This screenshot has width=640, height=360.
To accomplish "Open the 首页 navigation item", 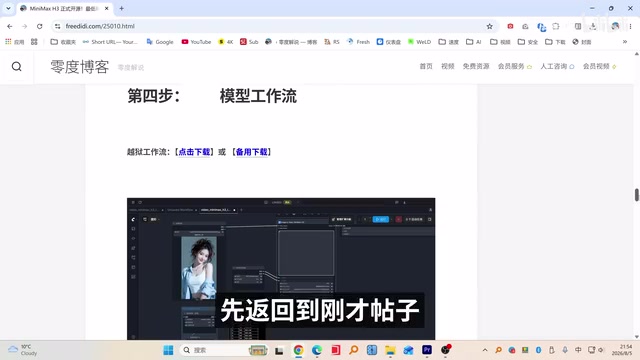I will [x=426, y=66].
